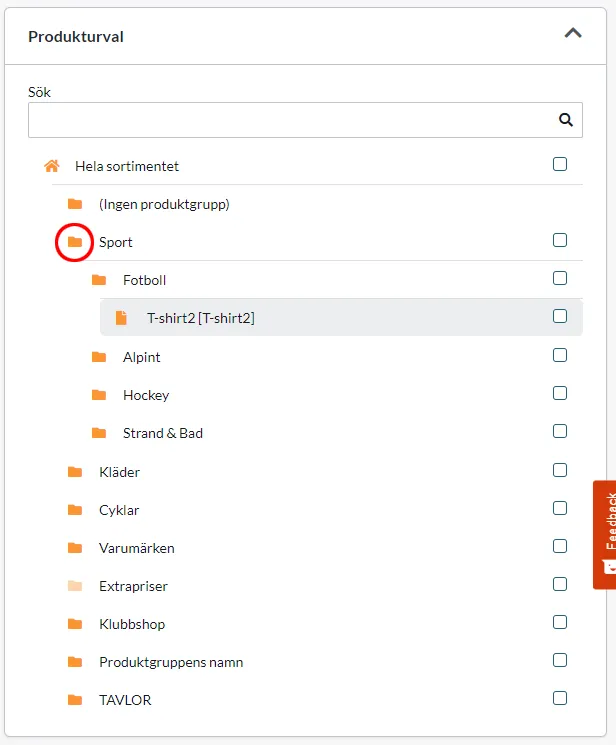Tick the Klubbshop checkbox
This screenshot has height=745, width=616.
coord(560,622)
